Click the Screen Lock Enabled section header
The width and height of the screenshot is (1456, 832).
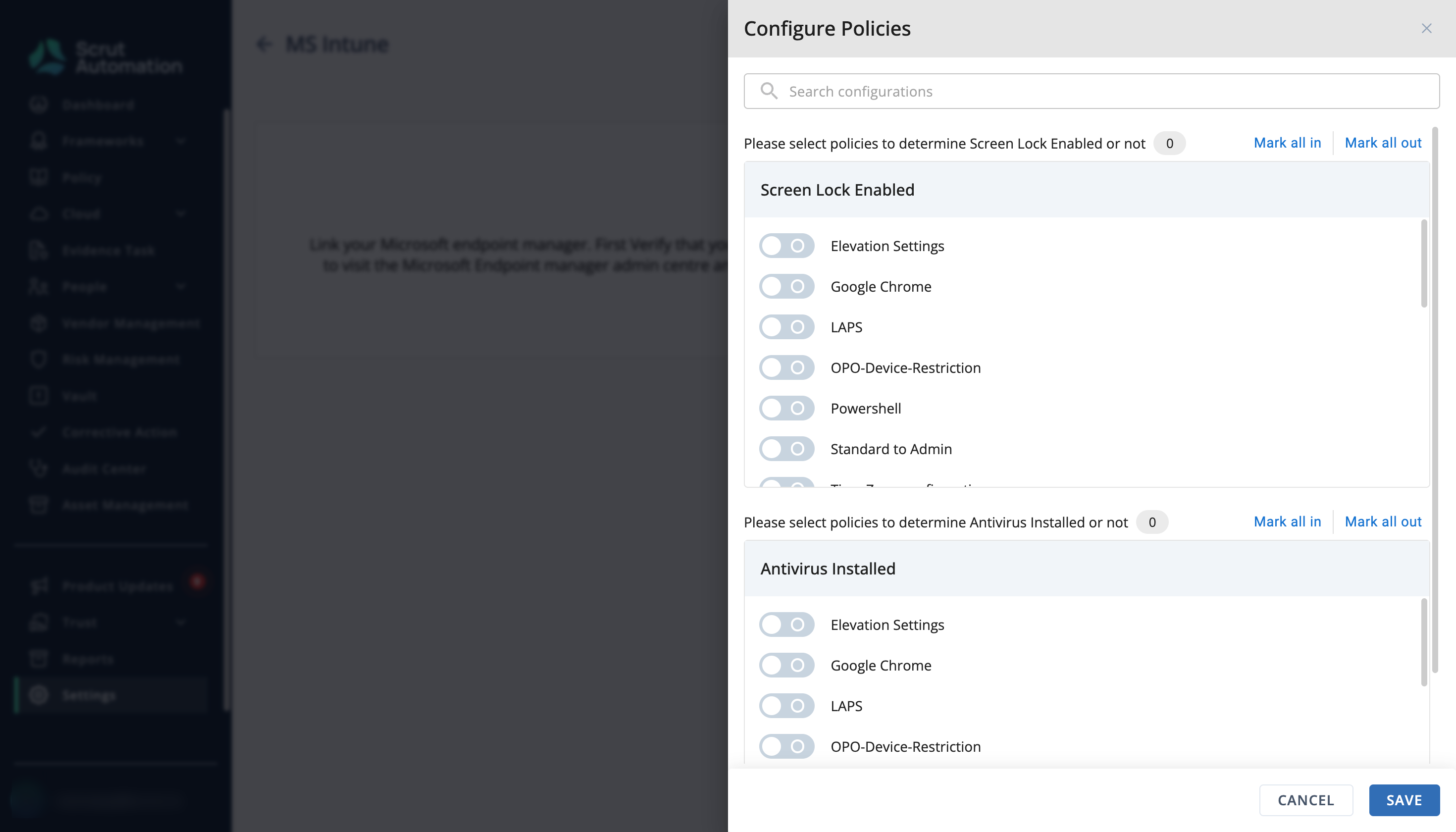pos(1086,190)
